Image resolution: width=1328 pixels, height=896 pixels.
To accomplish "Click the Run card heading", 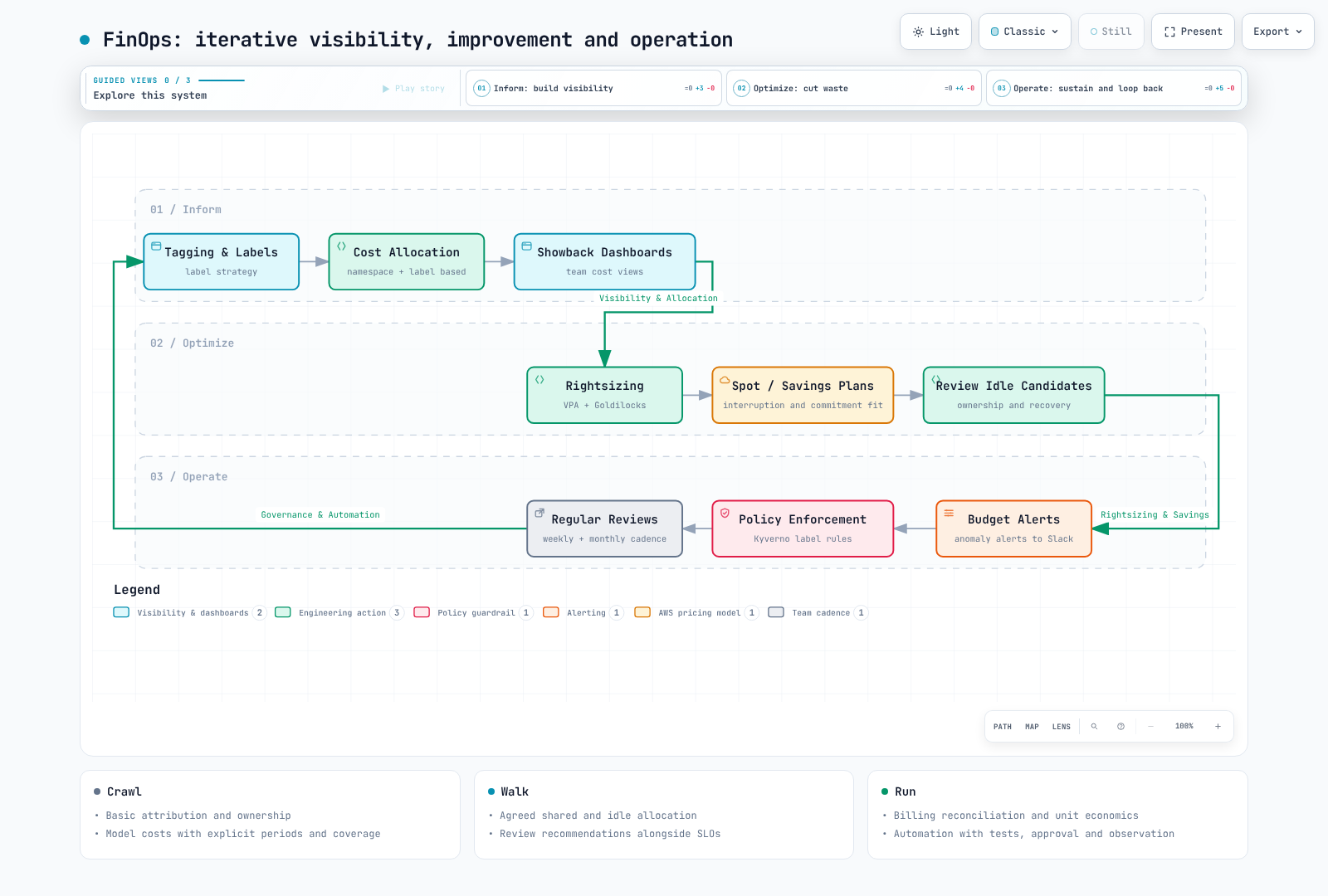I will 905,792.
